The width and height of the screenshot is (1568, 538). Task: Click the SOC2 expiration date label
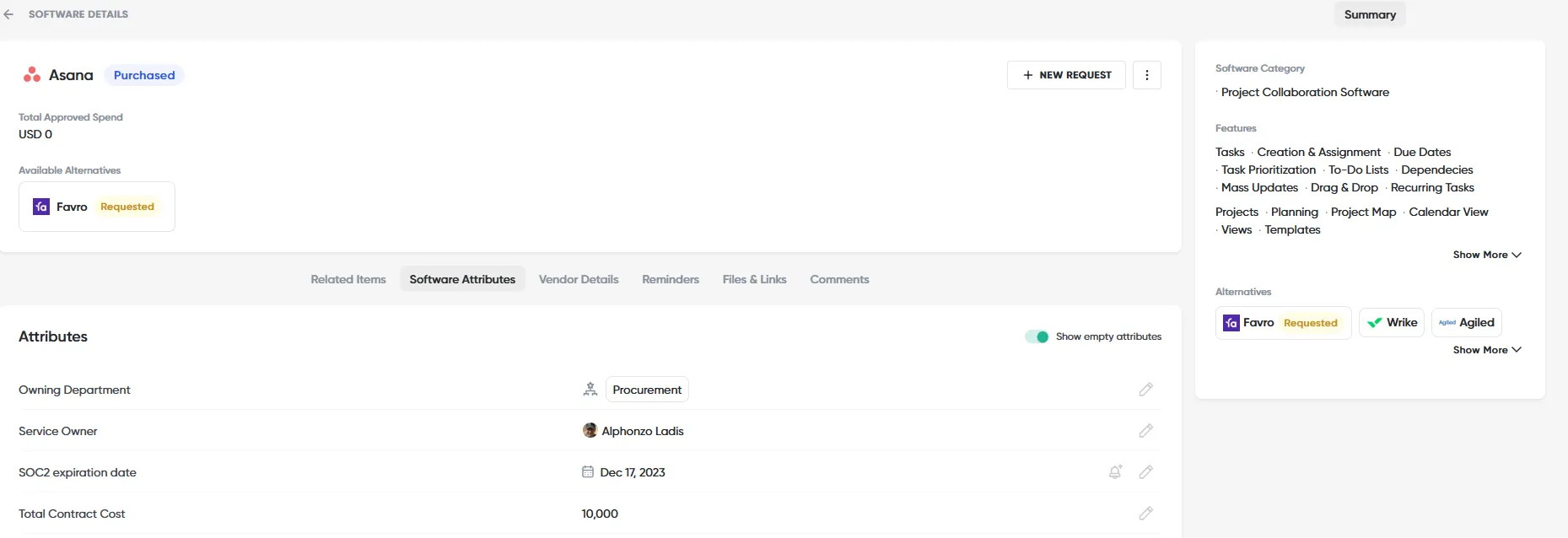78,472
